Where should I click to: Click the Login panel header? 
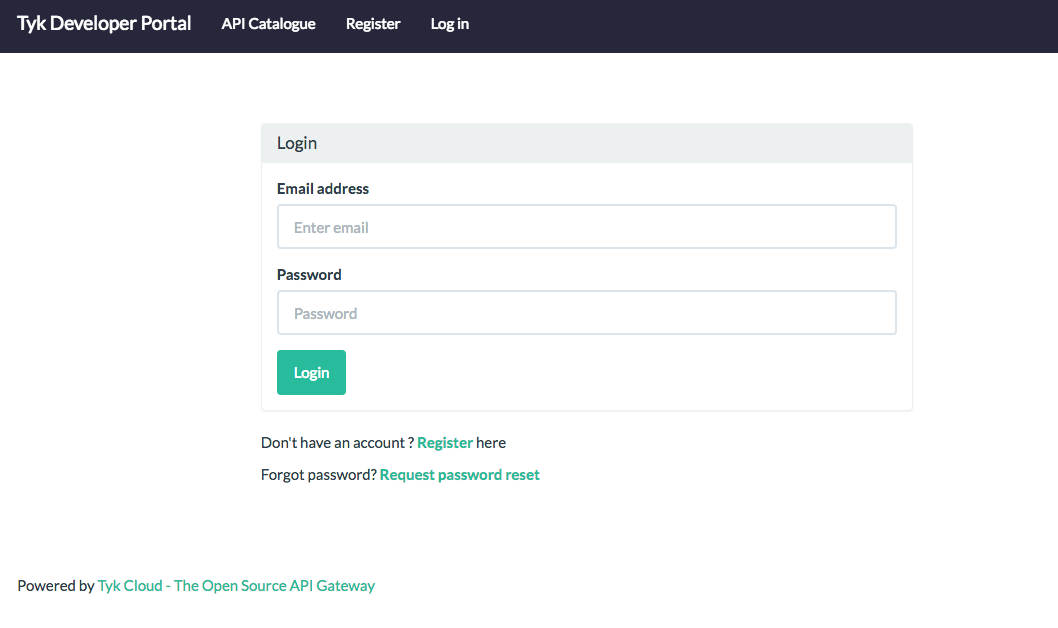(297, 143)
